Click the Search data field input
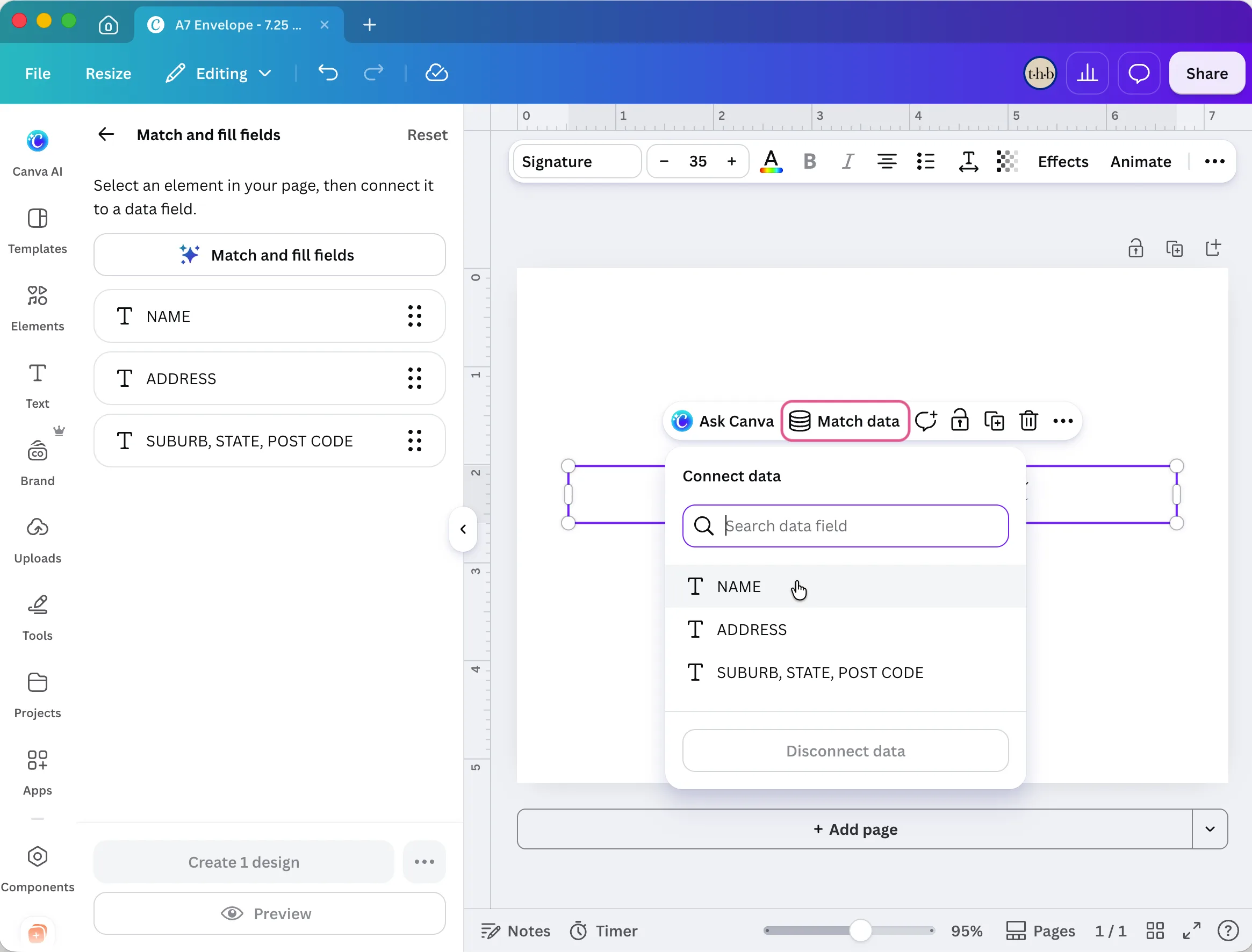The image size is (1252, 952). coord(845,526)
